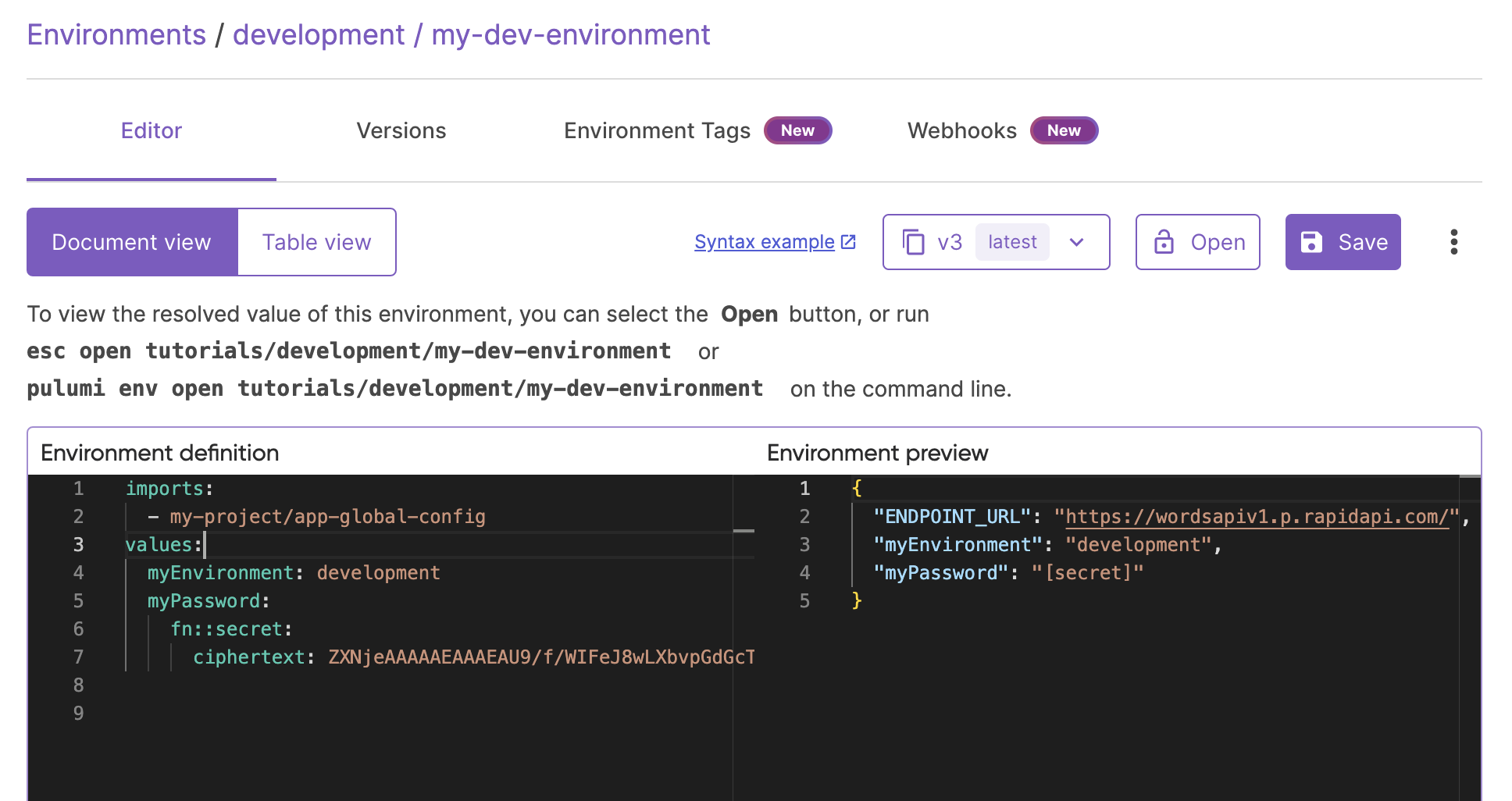
Task: Click the New badge next to Environment Tags
Action: tap(797, 130)
